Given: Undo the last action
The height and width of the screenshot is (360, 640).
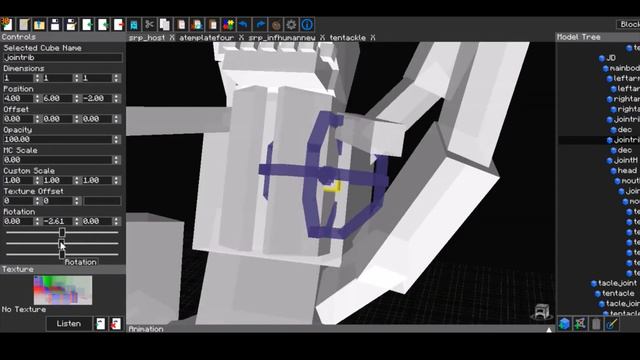Looking at the screenshot, I should (x=244, y=24).
